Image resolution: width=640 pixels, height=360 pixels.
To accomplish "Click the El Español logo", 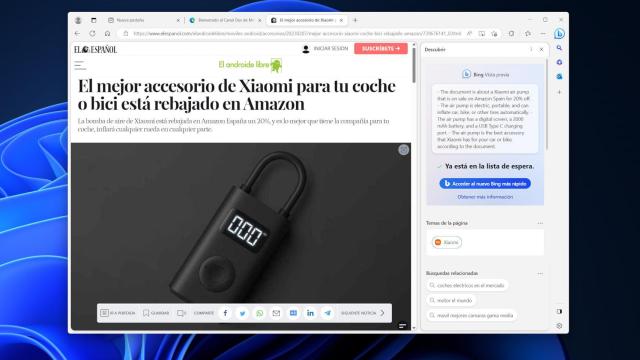I will pyautogui.click(x=95, y=50).
